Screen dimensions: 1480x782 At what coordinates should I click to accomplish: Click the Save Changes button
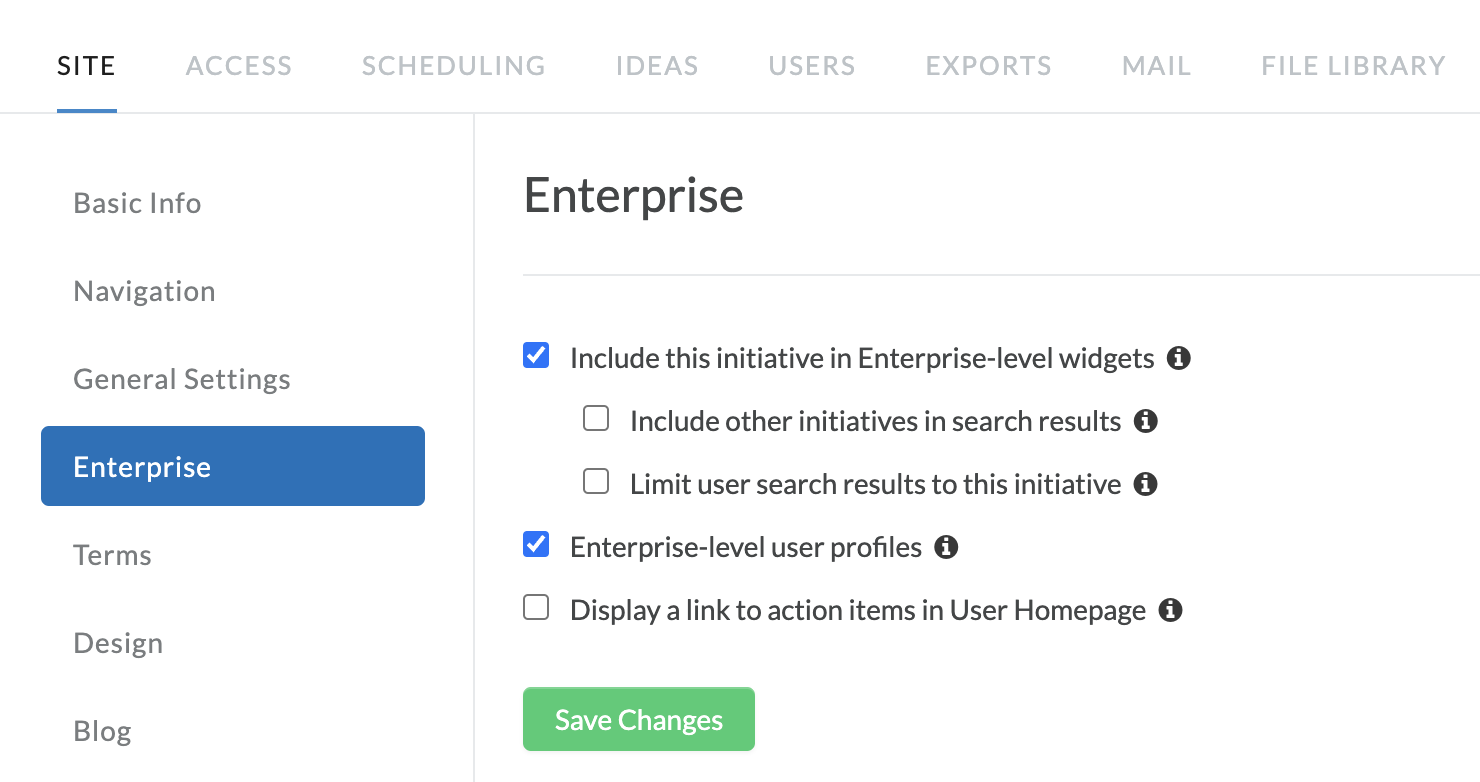pyautogui.click(x=639, y=719)
